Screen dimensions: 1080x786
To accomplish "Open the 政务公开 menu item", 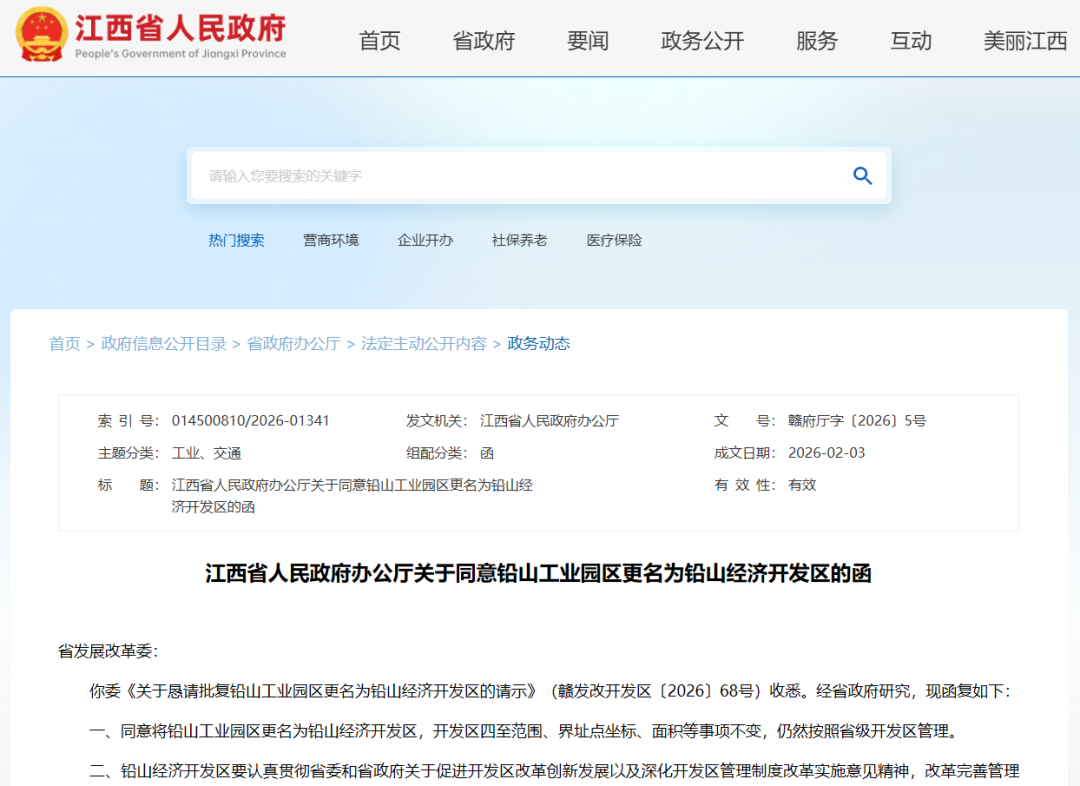I will pos(702,41).
